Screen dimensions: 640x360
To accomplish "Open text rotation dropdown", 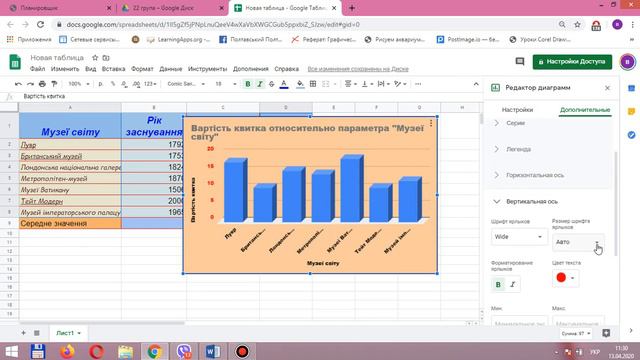I will (x=400, y=84).
